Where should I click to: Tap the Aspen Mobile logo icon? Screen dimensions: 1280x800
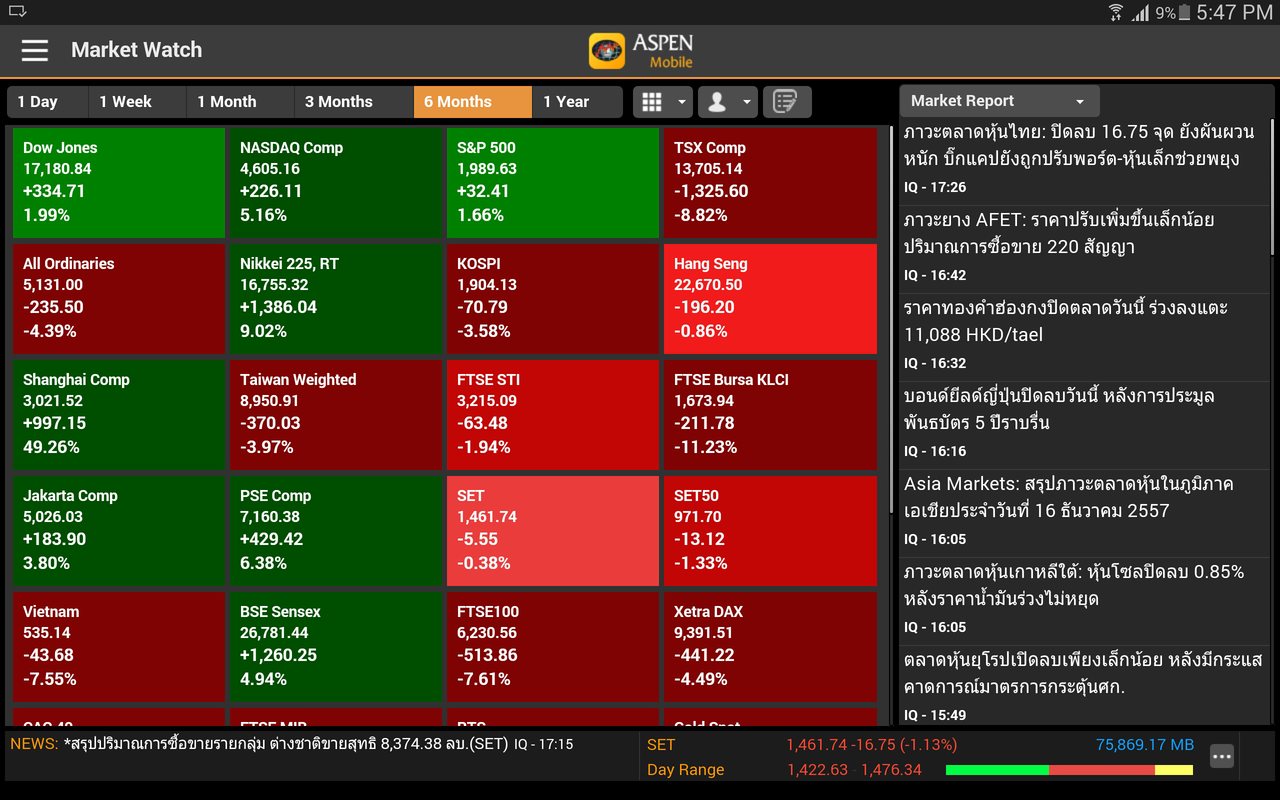[607, 51]
